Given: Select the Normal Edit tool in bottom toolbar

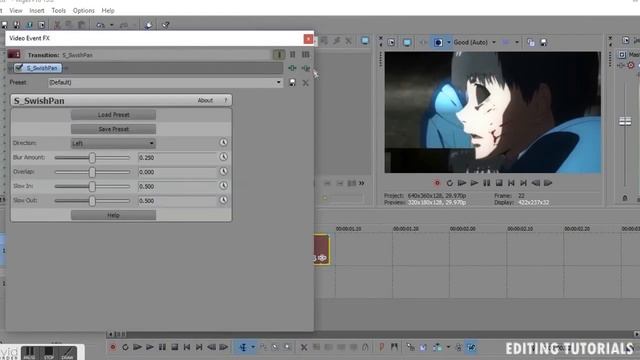Looking at the screenshot, I should click(x=243, y=347).
